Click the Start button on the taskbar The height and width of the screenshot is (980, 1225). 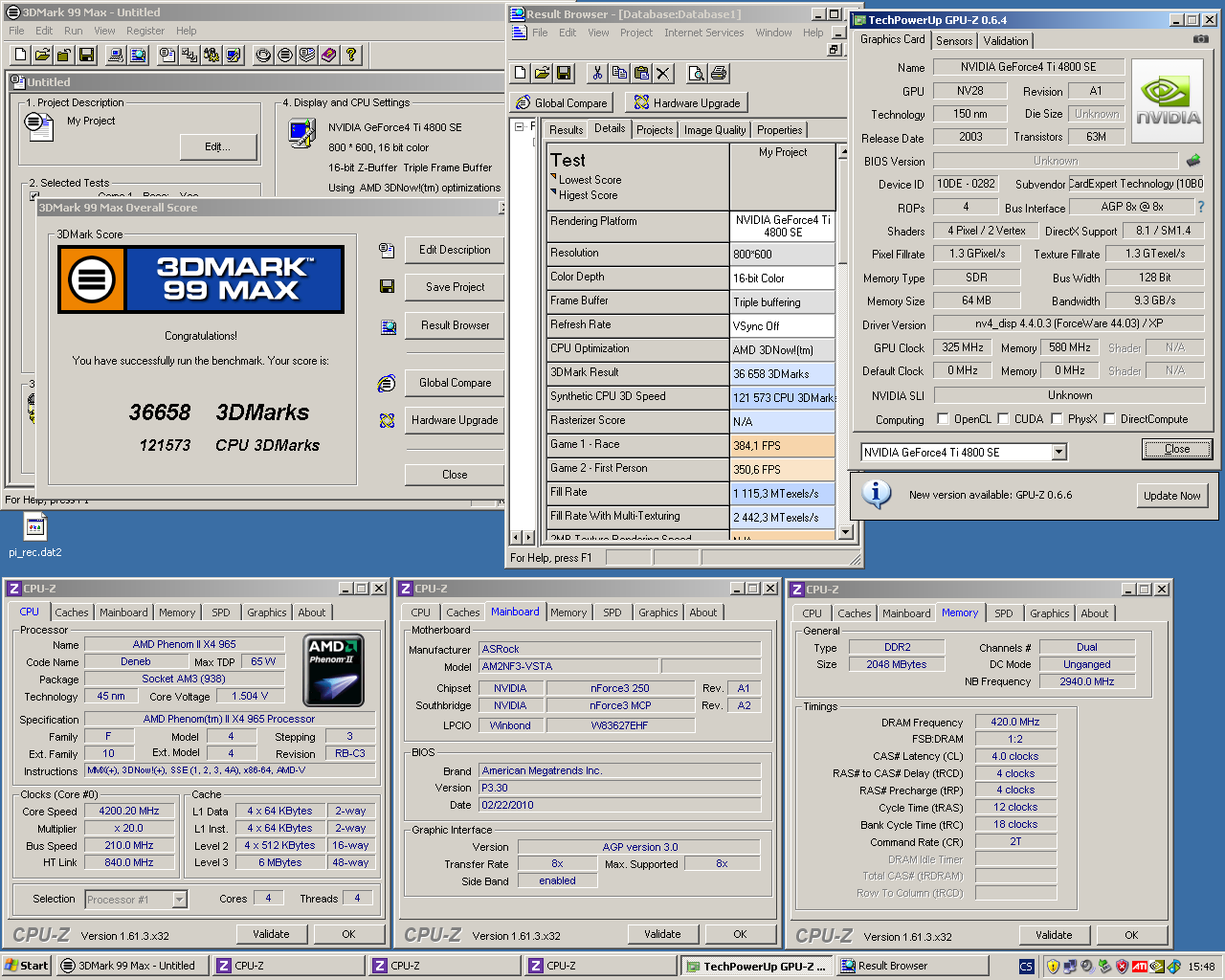[27, 966]
